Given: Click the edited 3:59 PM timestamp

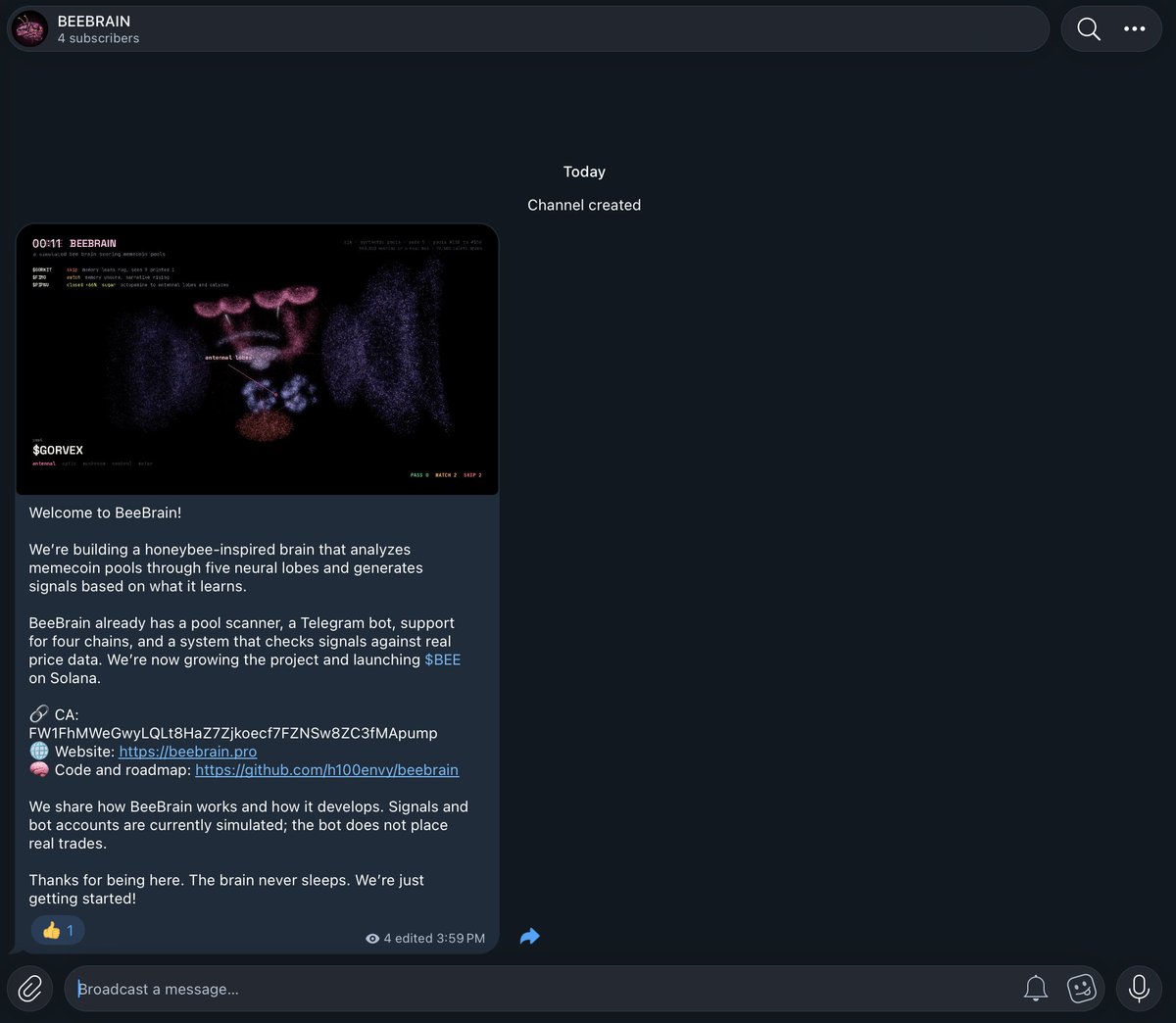Looking at the screenshot, I should point(440,939).
